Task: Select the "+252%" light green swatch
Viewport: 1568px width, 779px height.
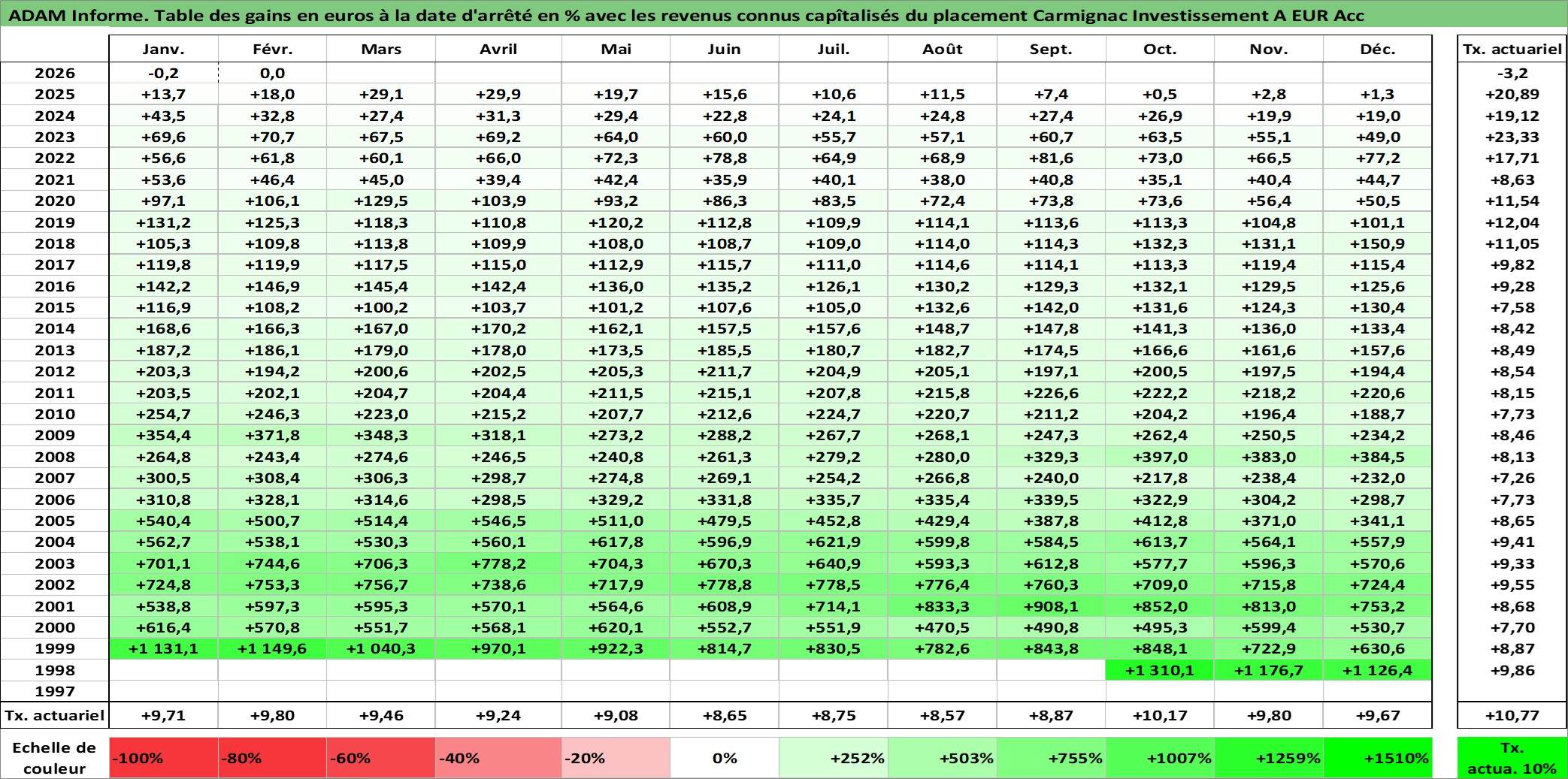Action: (x=834, y=758)
